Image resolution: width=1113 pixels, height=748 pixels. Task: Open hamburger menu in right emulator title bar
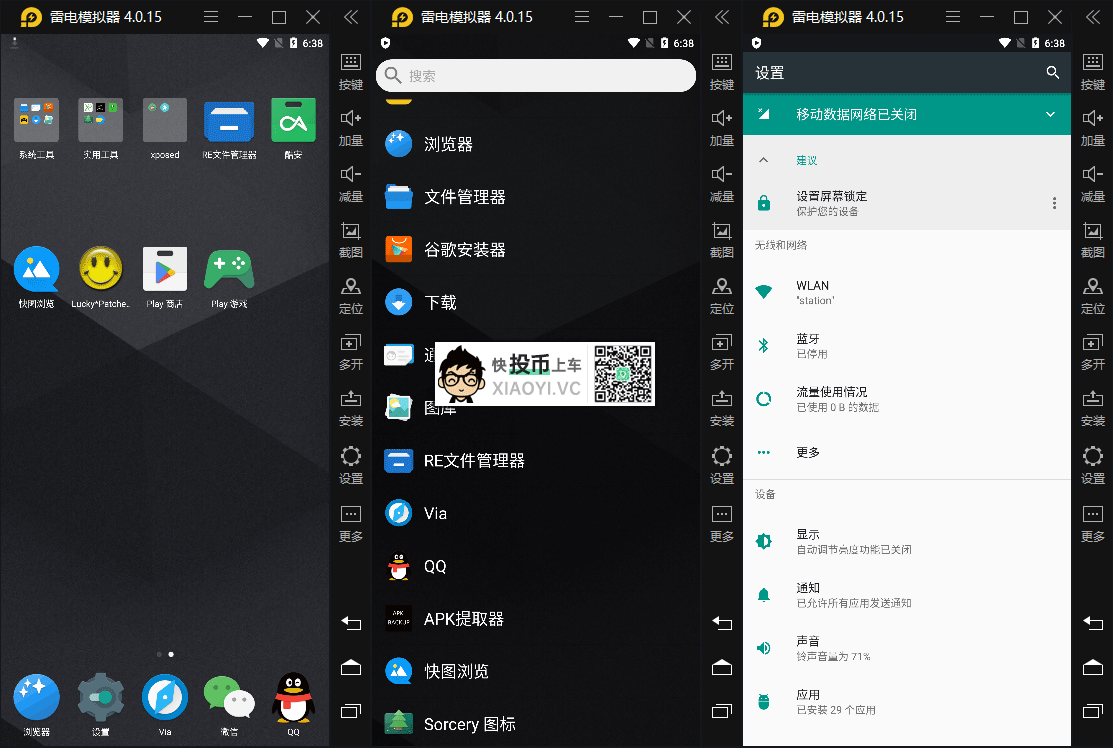coord(953,16)
